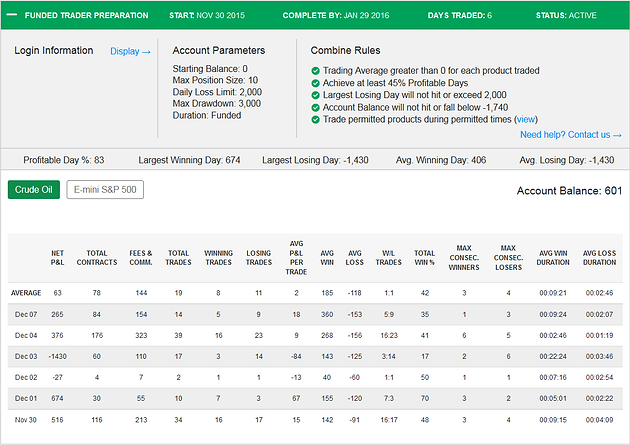
Task: Click the START: NOV 30 2015 text
Action: (x=207, y=15)
